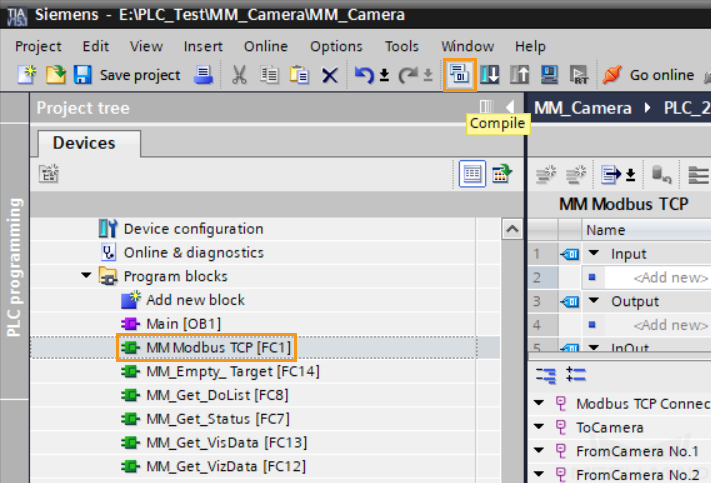Collapse the Output interface section

[x=594, y=300]
